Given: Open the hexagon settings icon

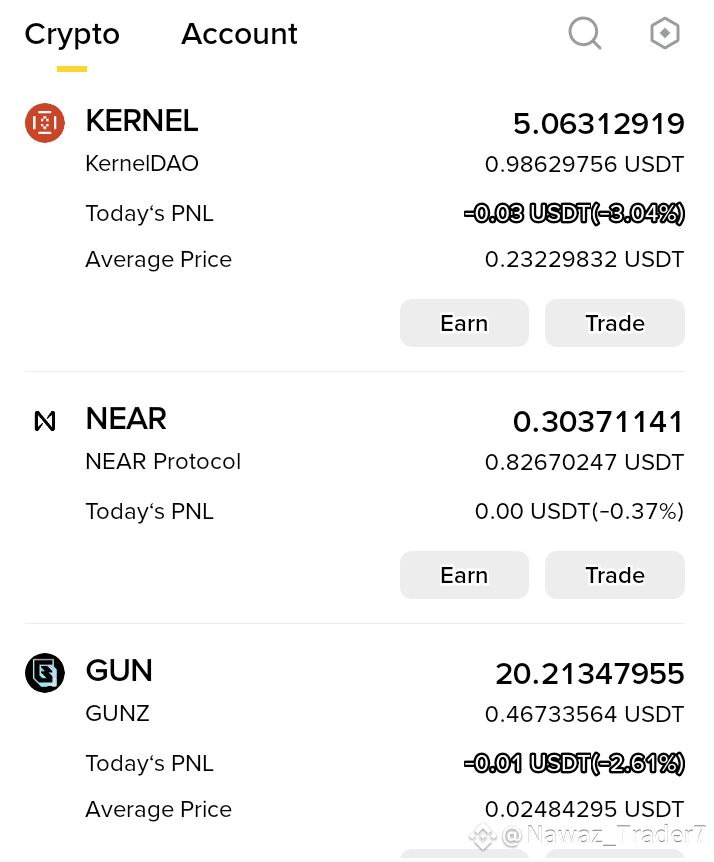Looking at the screenshot, I should 665,33.
